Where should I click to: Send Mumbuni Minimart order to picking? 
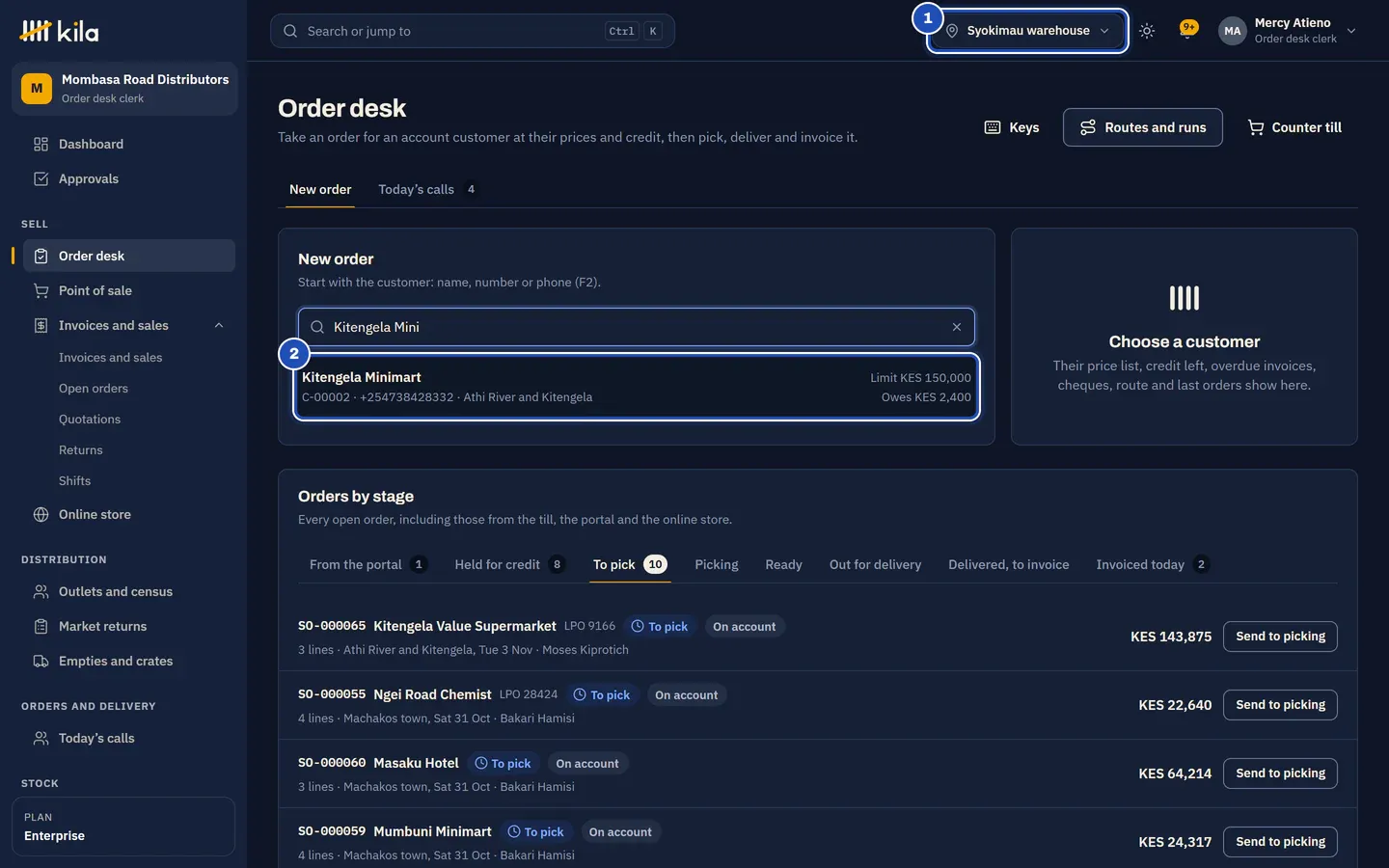click(x=1280, y=842)
